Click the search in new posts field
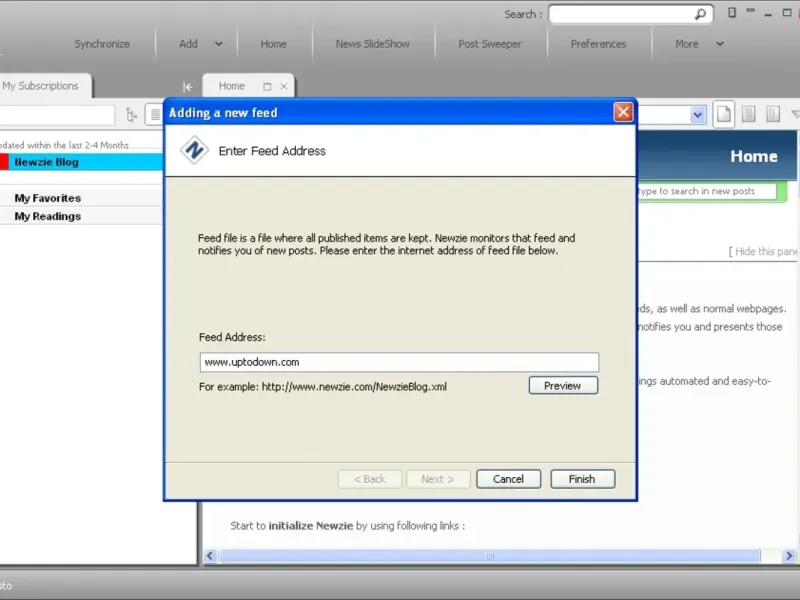The width and height of the screenshot is (800, 600). click(706, 191)
